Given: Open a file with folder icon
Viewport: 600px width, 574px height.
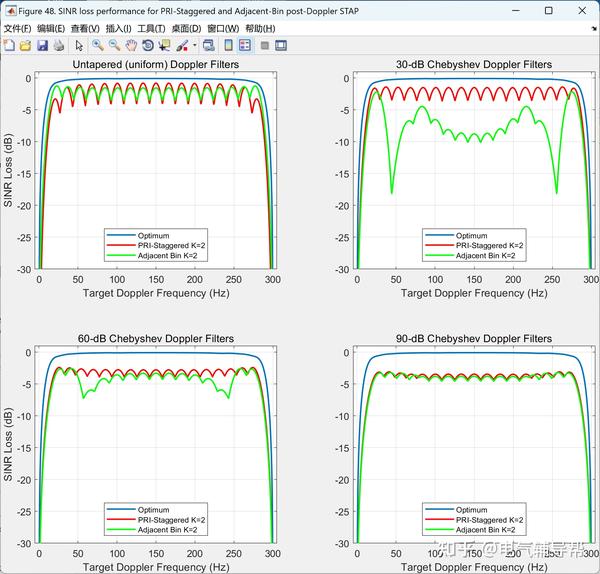Looking at the screenshot, I should pos(25,46).
